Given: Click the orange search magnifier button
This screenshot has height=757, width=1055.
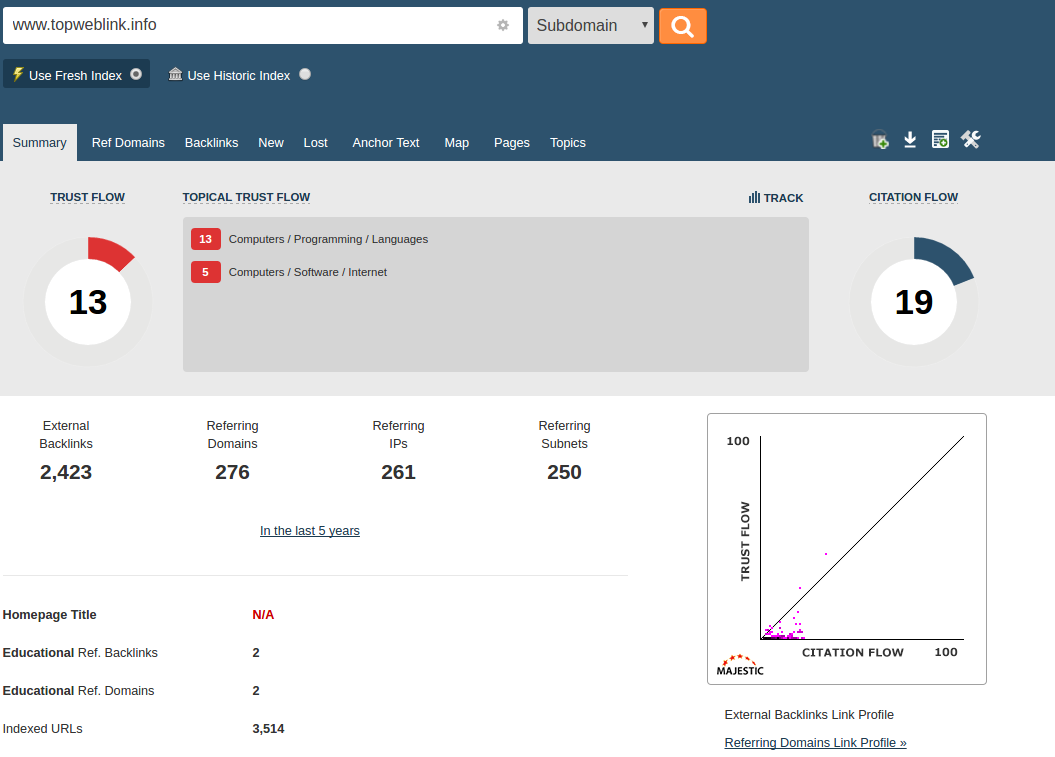Looking at the screenshot, I should [x=682, y=26].
